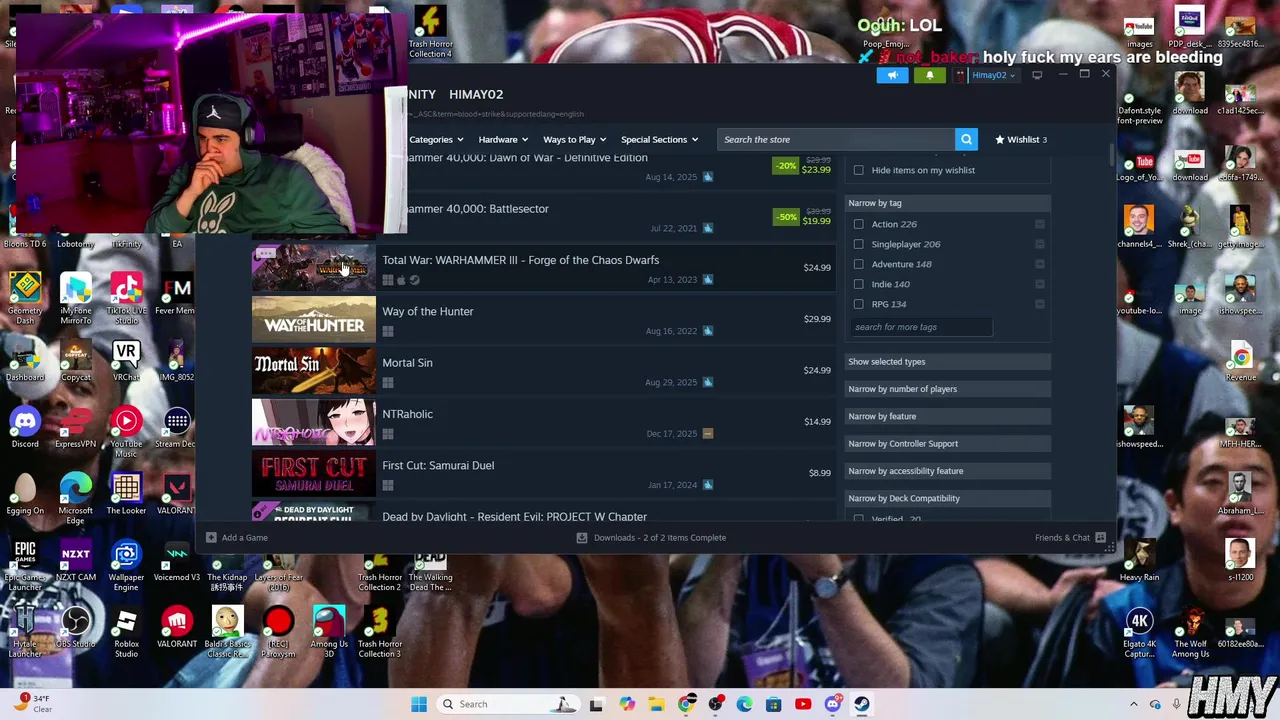Open the HIMAY02 profile tab

(x=476, y=94)
